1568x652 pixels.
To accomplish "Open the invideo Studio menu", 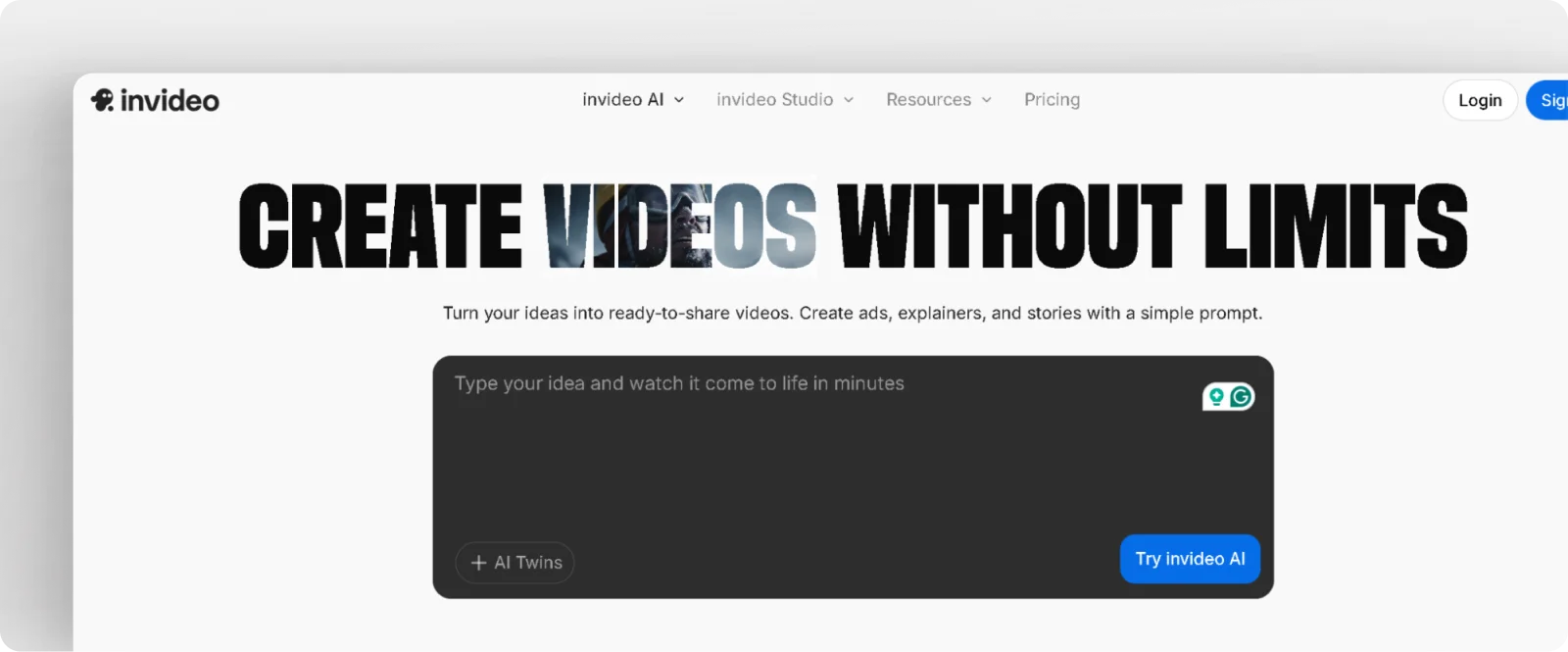I will (774, 100).
